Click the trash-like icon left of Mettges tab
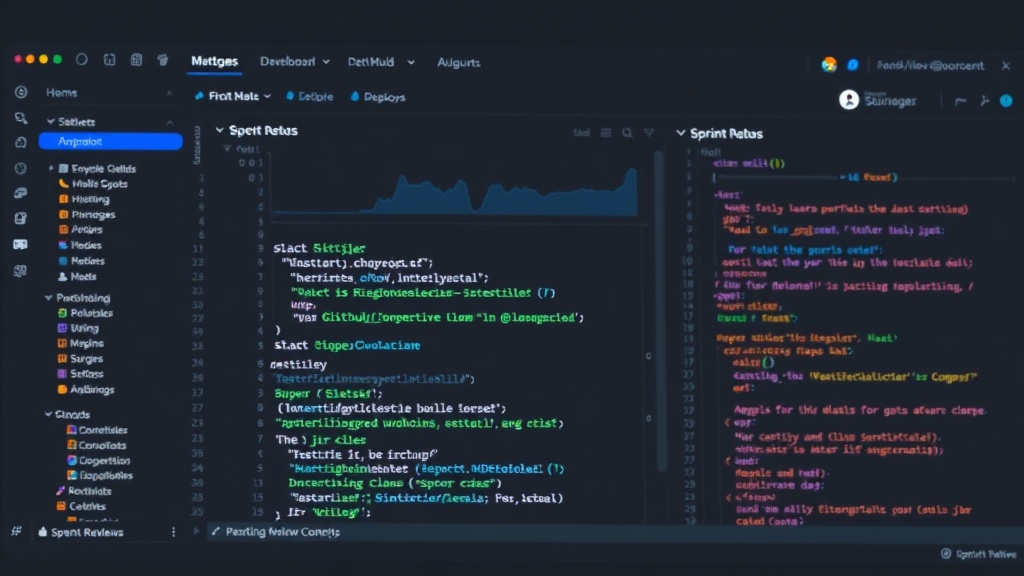The height and width of the screenshot is (576, 1024). tap(163, 60)
